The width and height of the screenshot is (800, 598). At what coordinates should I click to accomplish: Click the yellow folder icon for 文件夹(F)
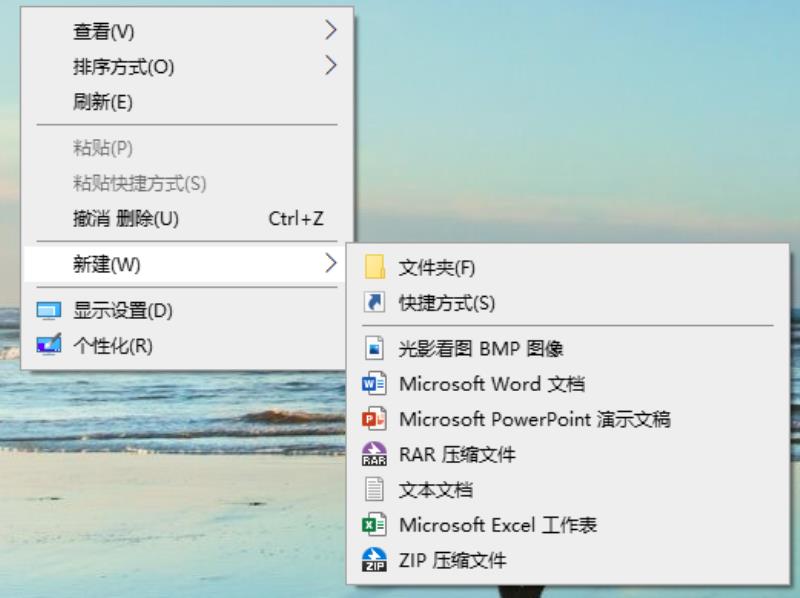point(374,267)
